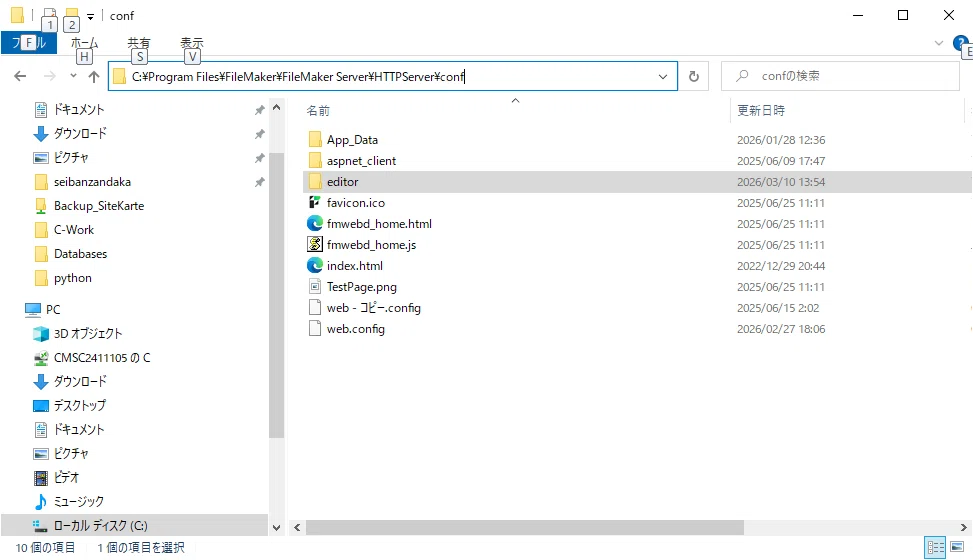This screenshot has width=973, height=560.
Task: Open pinned ピクチャ in quick access
Action: pyautogui.click(x=71, y=158)
